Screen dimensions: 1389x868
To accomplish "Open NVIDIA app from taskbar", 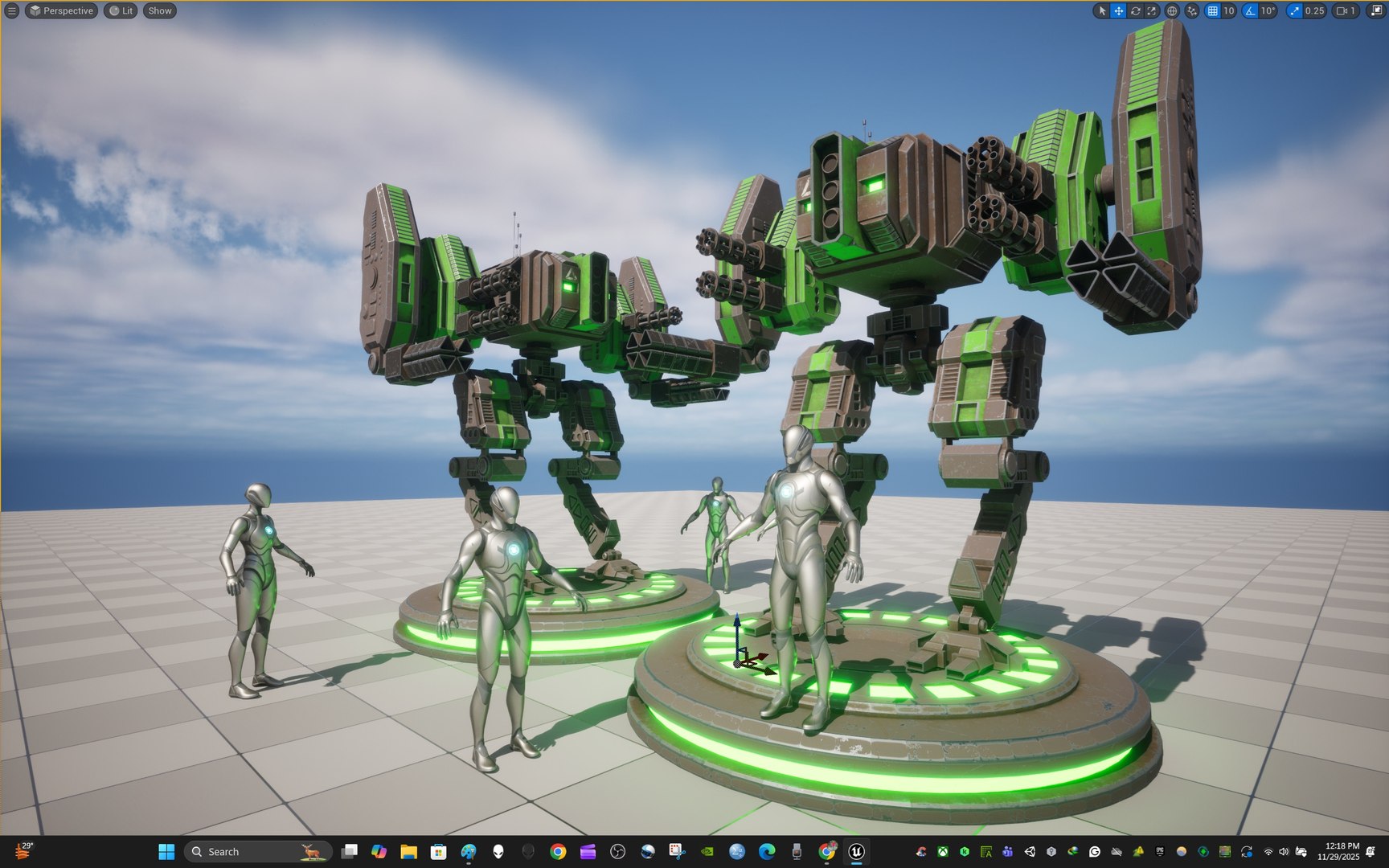I will coord(707,852).
